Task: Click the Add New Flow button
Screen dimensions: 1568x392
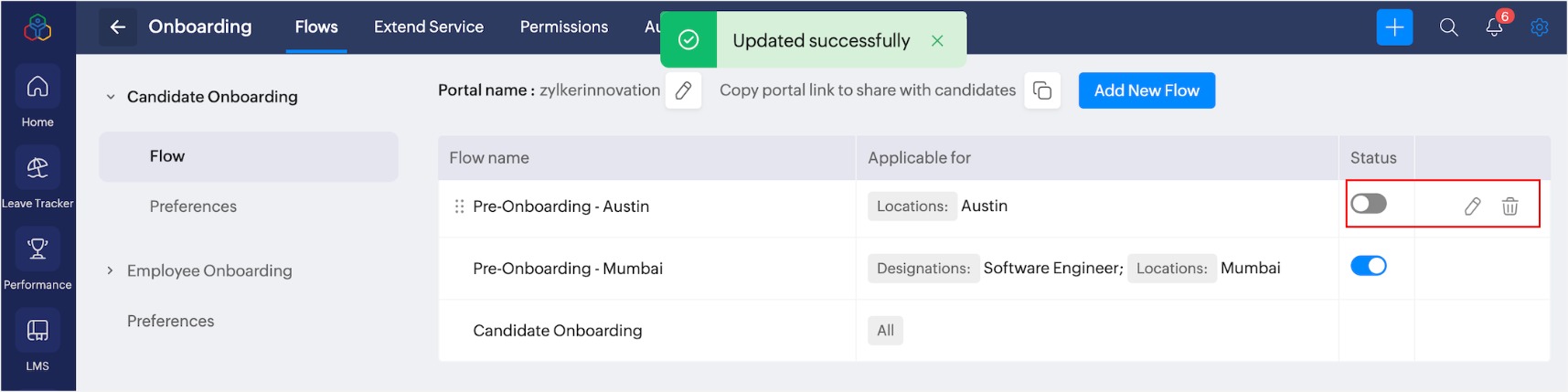Action: (1147, 90)
